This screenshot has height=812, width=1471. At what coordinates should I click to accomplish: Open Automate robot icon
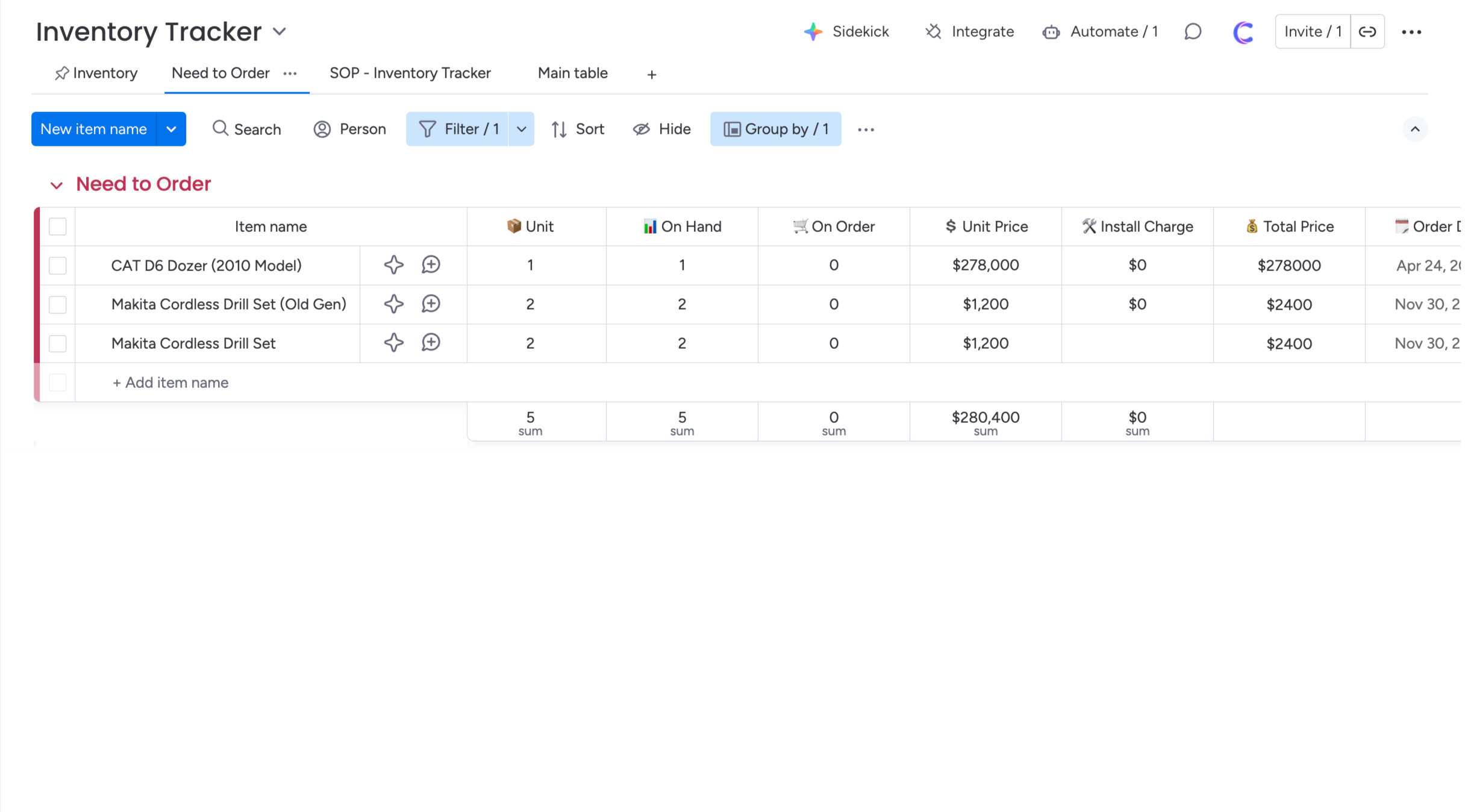coord(1051,32)
